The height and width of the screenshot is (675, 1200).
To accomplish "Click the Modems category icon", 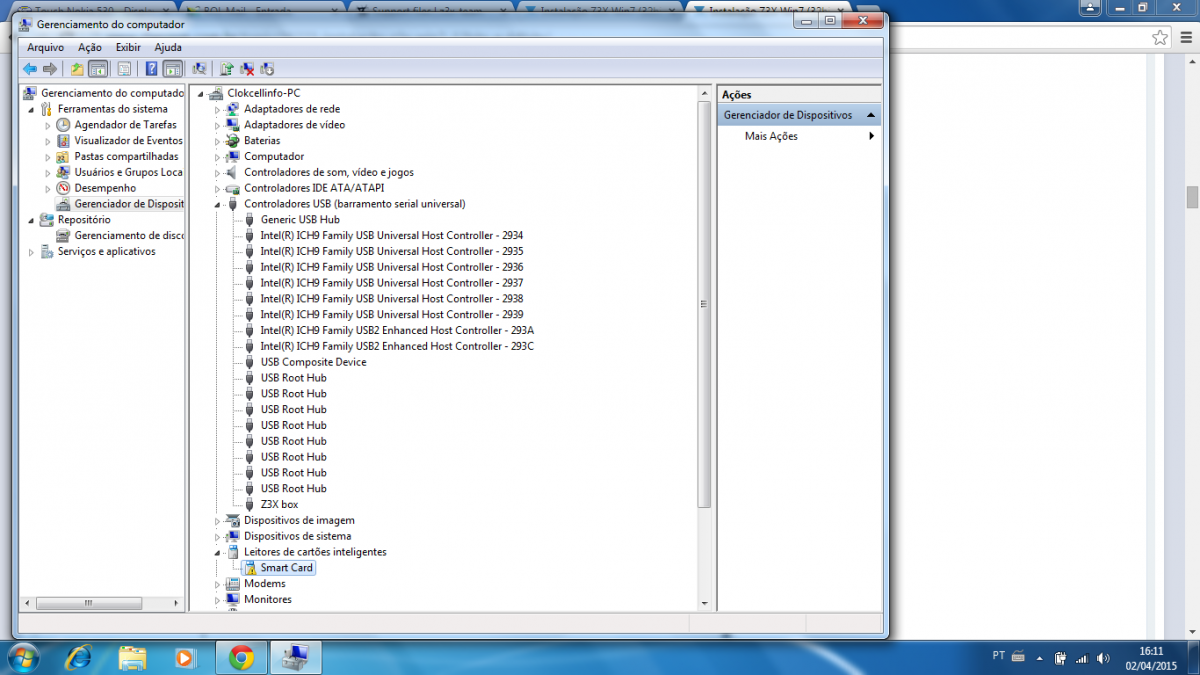I will [233, 584].
